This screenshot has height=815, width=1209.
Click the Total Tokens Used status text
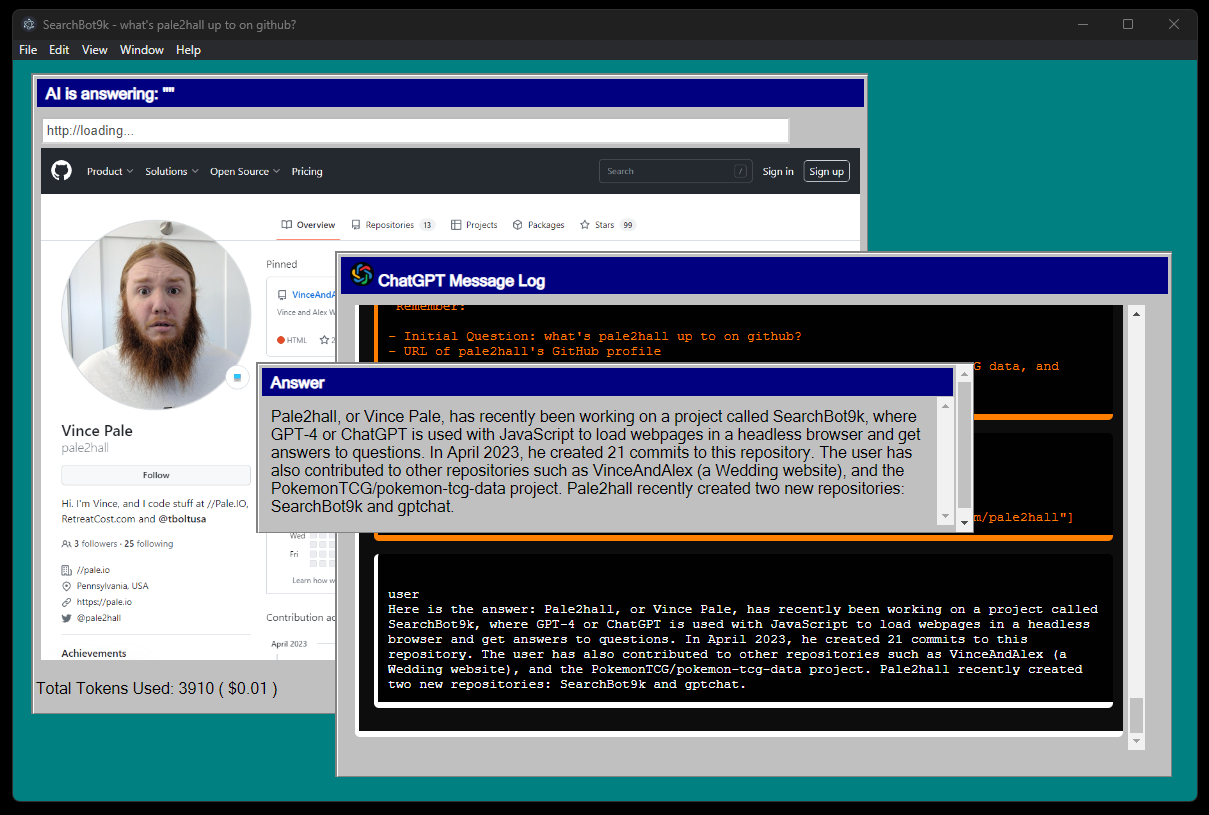pos(156,688)
